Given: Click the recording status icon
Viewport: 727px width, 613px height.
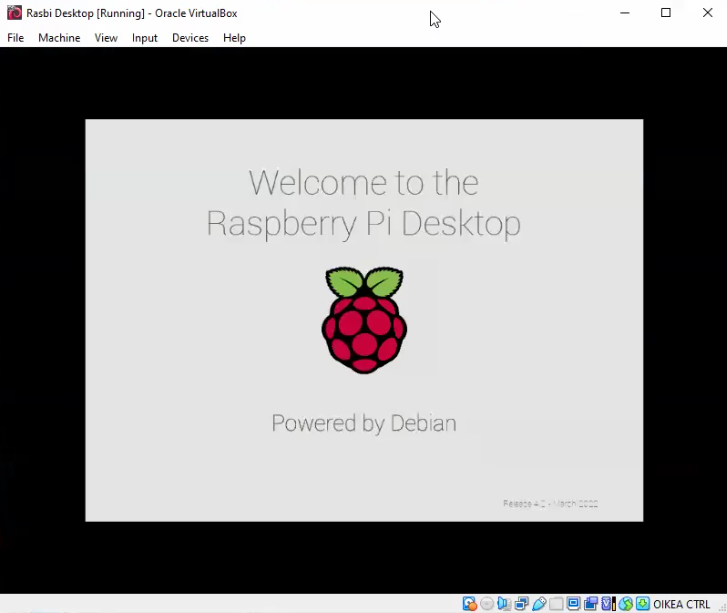Looking at the screenshot, I should click(590, 604).
